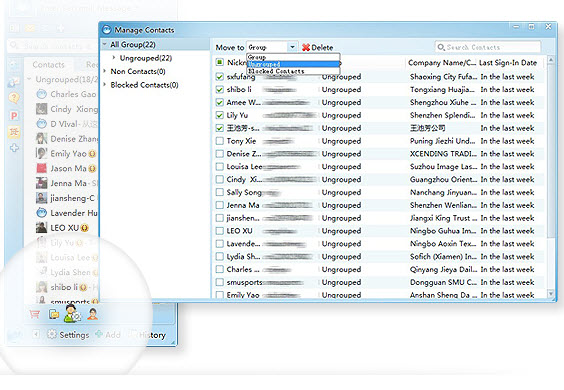Open Settings gear icon
The height and width of the screenshot is (390, 564).
coord(52,334)
